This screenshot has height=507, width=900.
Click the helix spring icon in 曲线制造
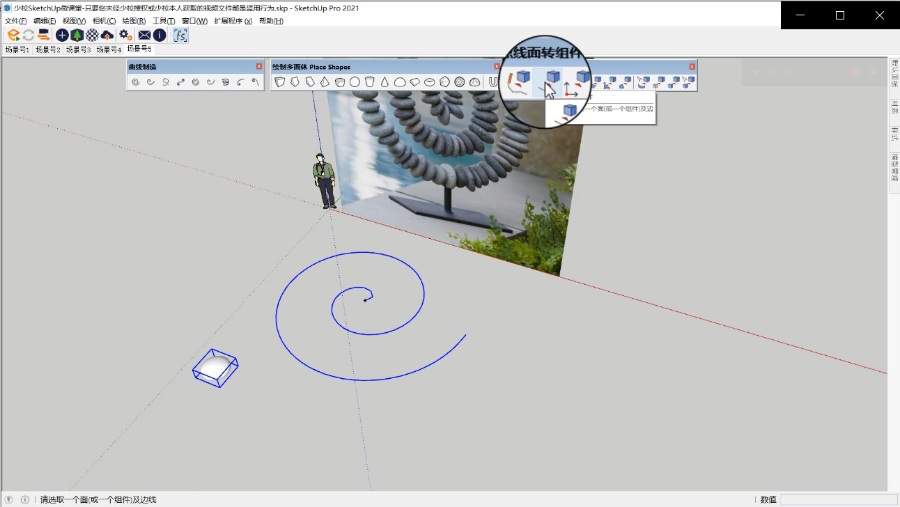[x=226, y=82]
